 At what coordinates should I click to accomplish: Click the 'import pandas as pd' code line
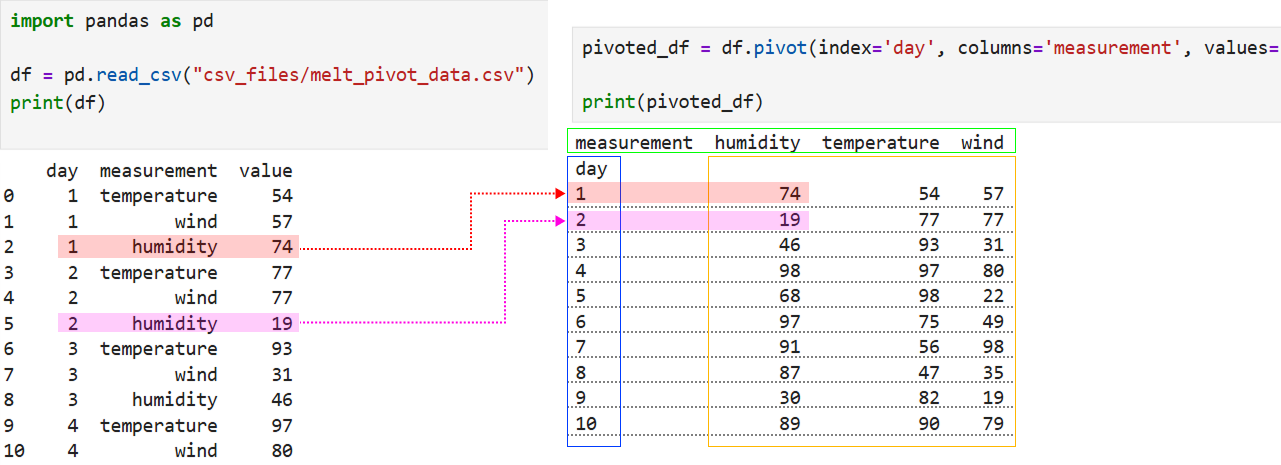[x=112, y=21]
